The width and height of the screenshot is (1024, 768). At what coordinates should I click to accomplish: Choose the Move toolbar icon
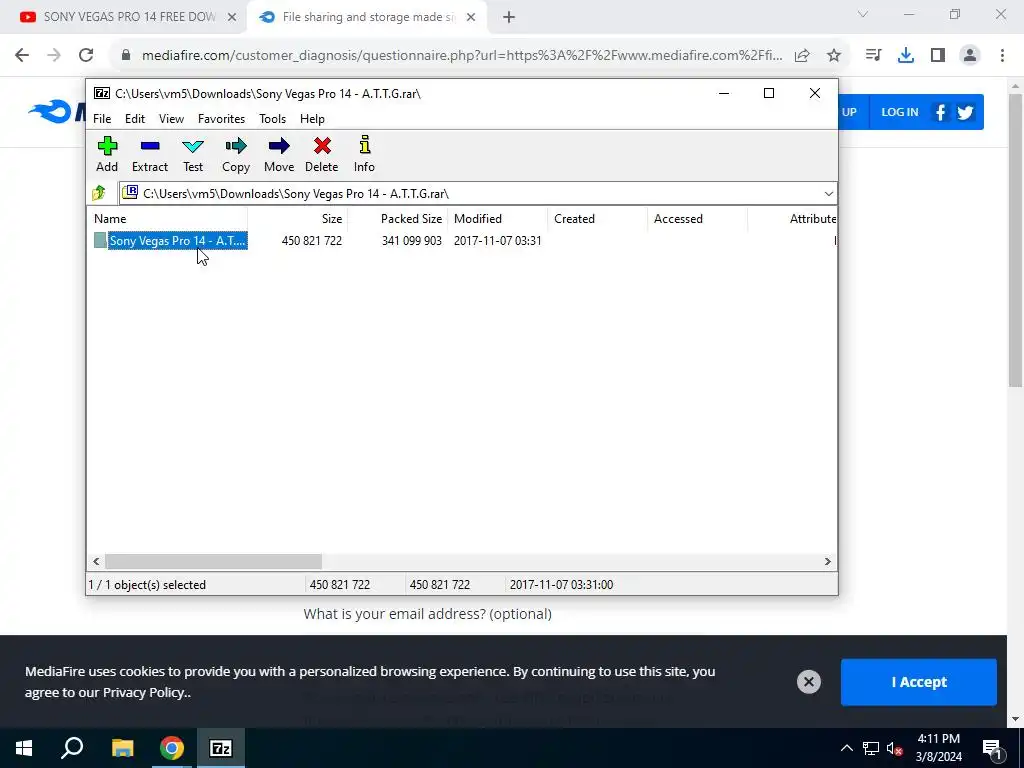coord(279,154)
